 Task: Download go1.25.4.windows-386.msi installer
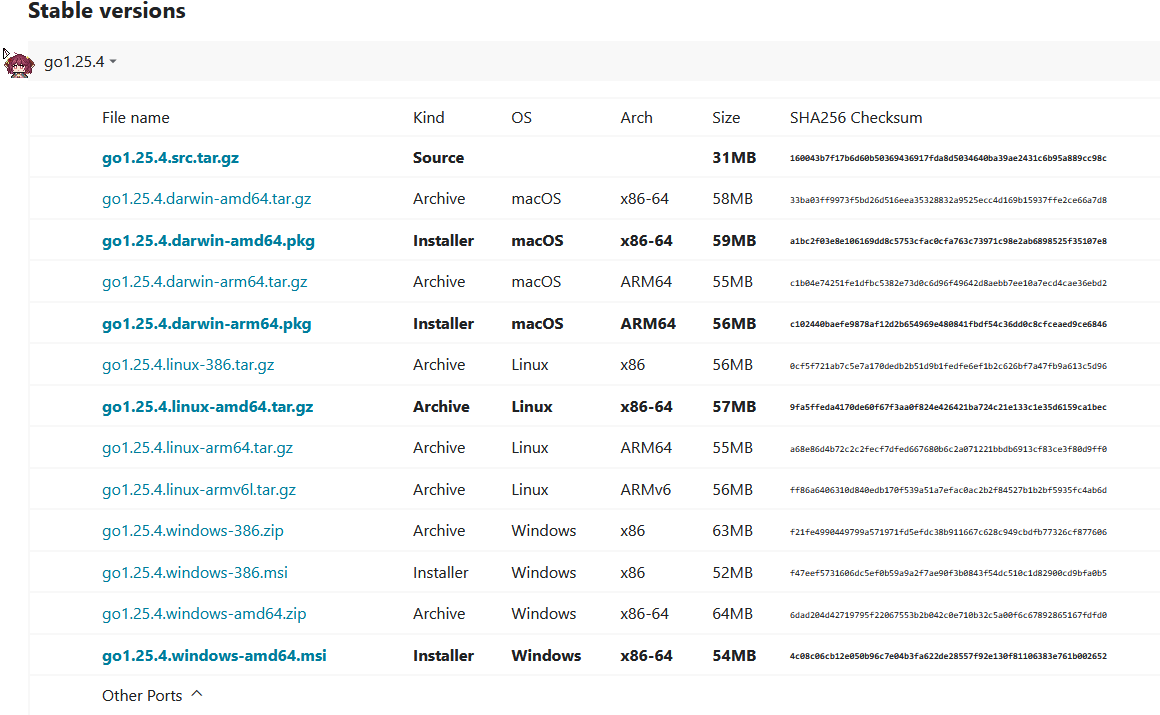(194, 573)
